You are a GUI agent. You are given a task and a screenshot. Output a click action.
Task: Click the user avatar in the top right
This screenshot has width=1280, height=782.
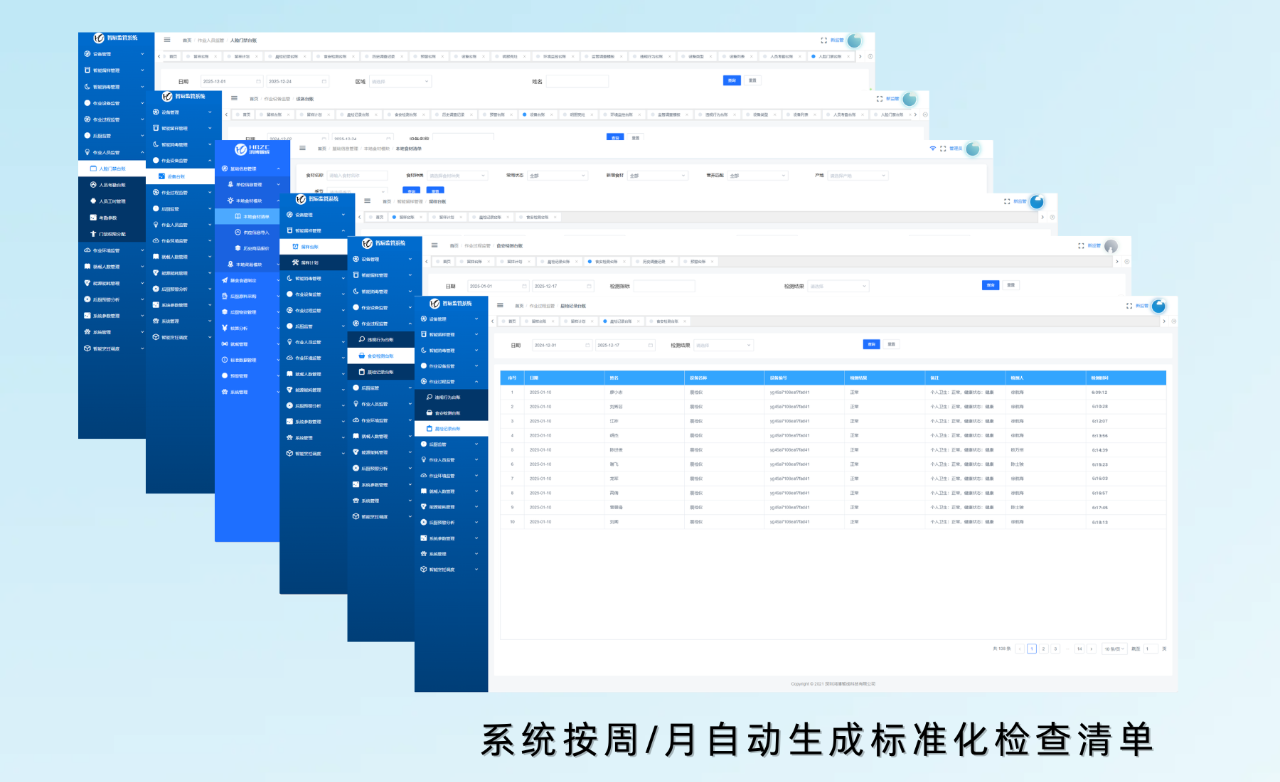(1158, 307)
